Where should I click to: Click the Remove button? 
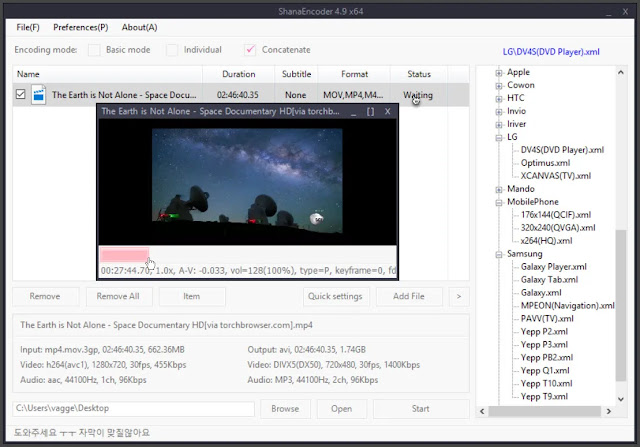point(45,296)
